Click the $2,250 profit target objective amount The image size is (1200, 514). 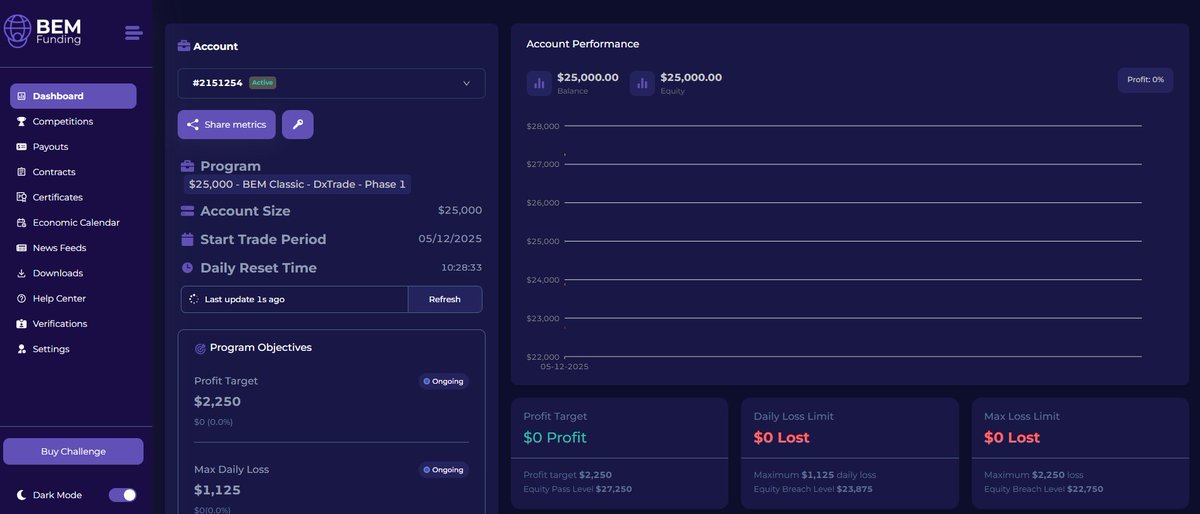pos(217,402)
